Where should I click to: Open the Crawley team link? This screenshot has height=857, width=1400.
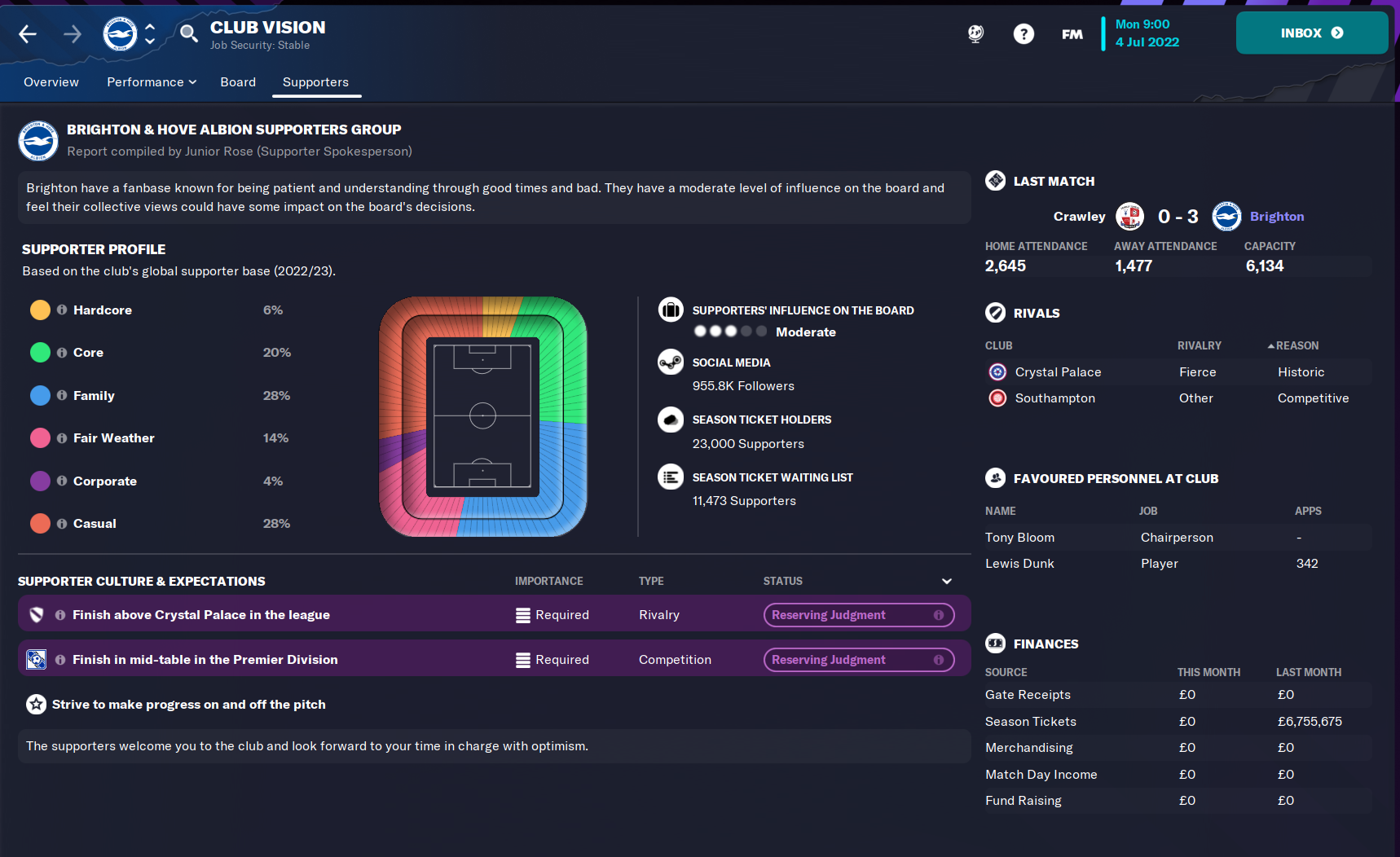pyautogui.click(x=1079, y=217)
